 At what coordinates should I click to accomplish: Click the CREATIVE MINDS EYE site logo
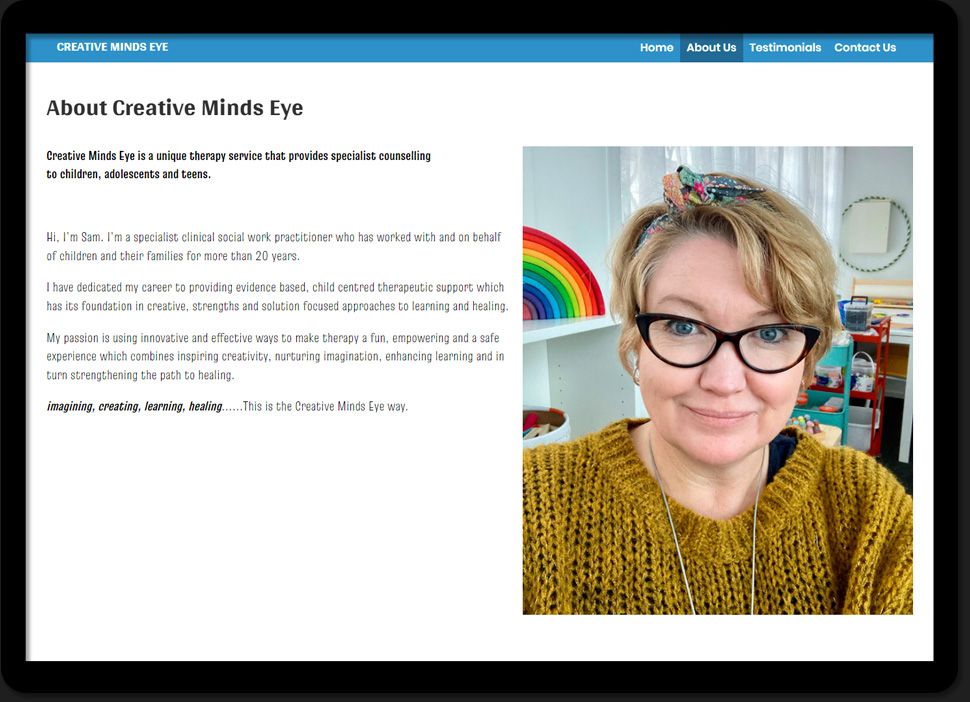coord(112,47)
